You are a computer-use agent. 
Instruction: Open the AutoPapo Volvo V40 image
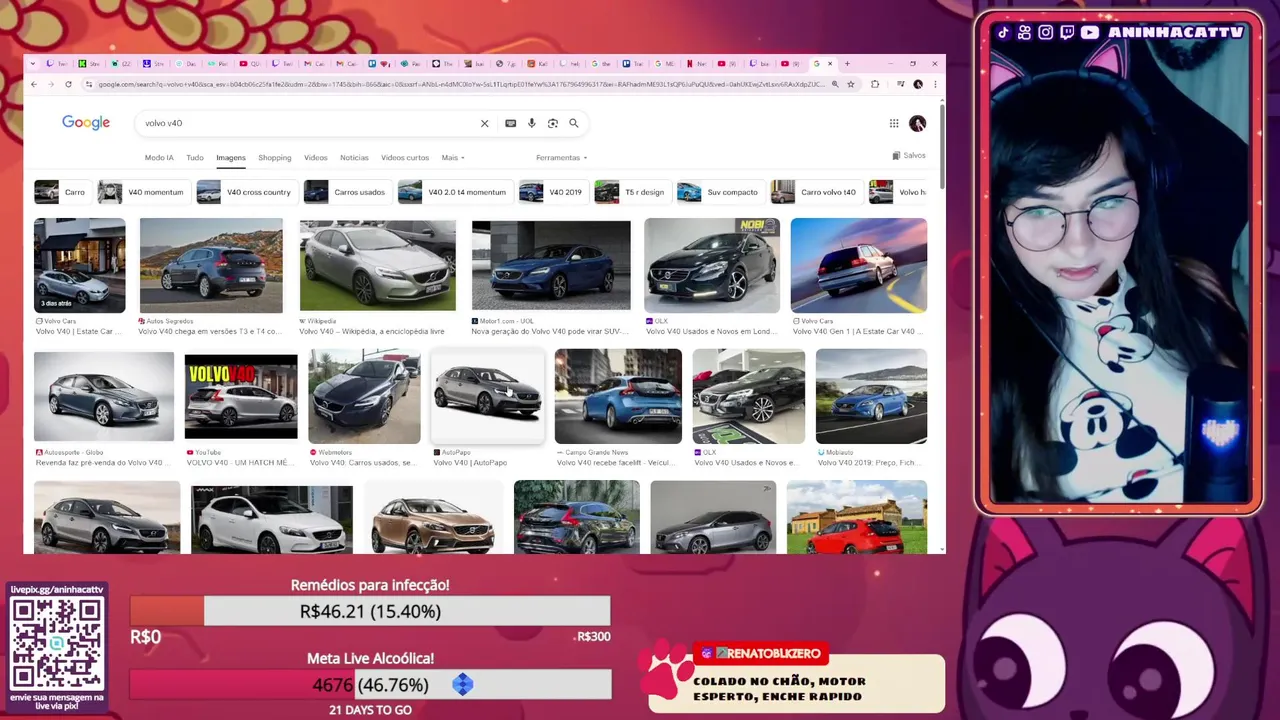(x=487, y=396)
